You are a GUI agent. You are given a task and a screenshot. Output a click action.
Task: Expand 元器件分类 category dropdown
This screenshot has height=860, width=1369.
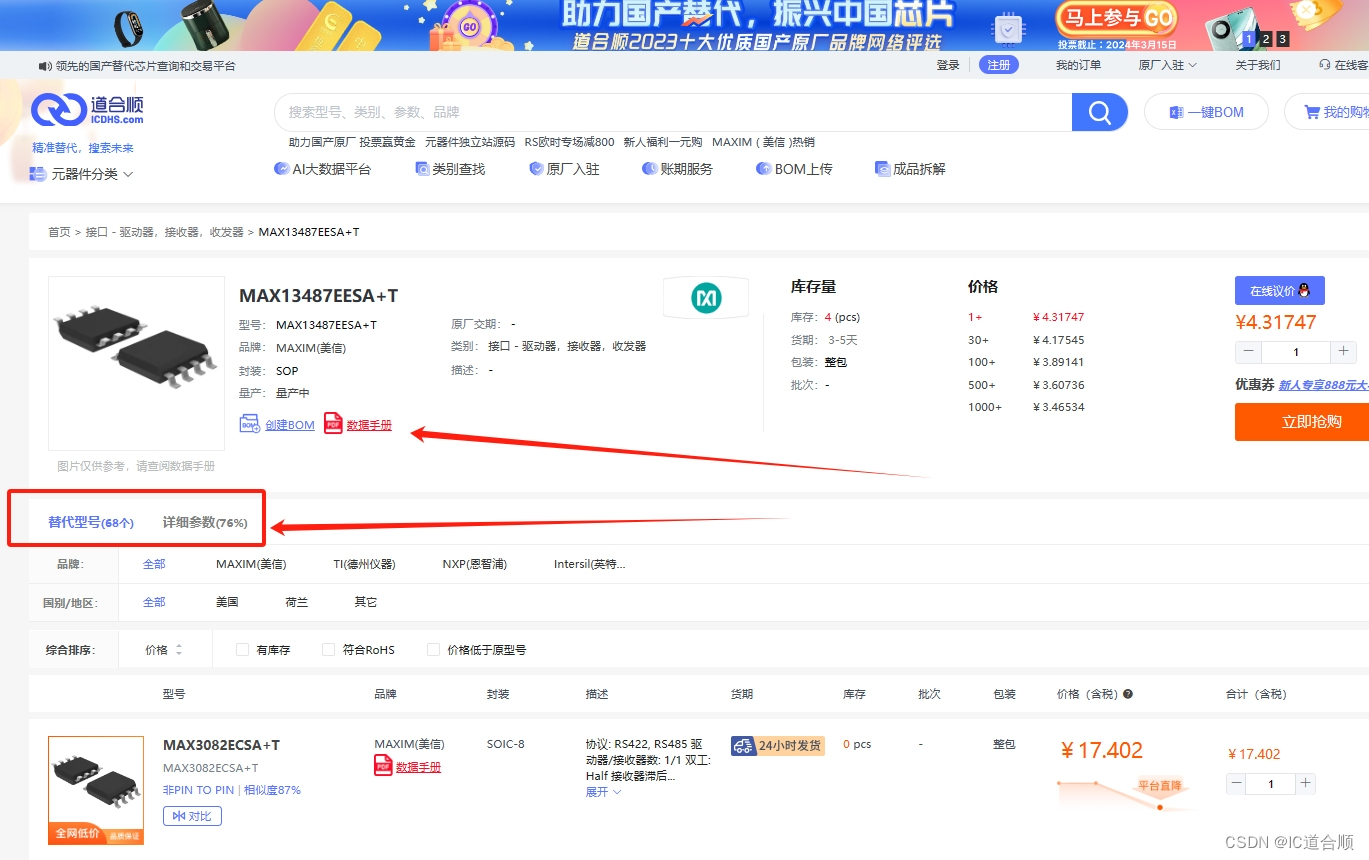tap(81, 174)
